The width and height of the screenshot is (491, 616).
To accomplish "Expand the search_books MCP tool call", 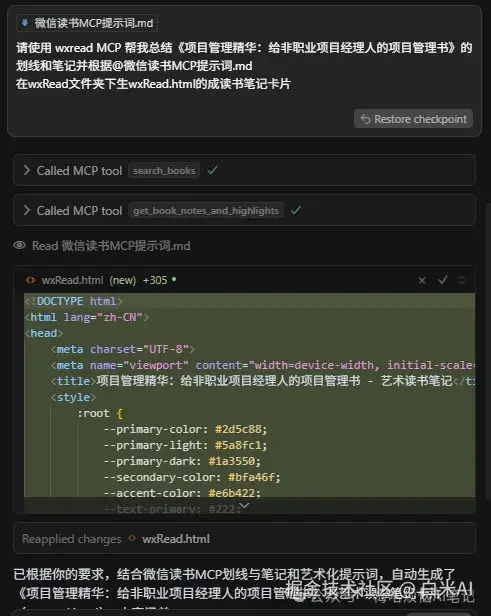I will 27,170.
